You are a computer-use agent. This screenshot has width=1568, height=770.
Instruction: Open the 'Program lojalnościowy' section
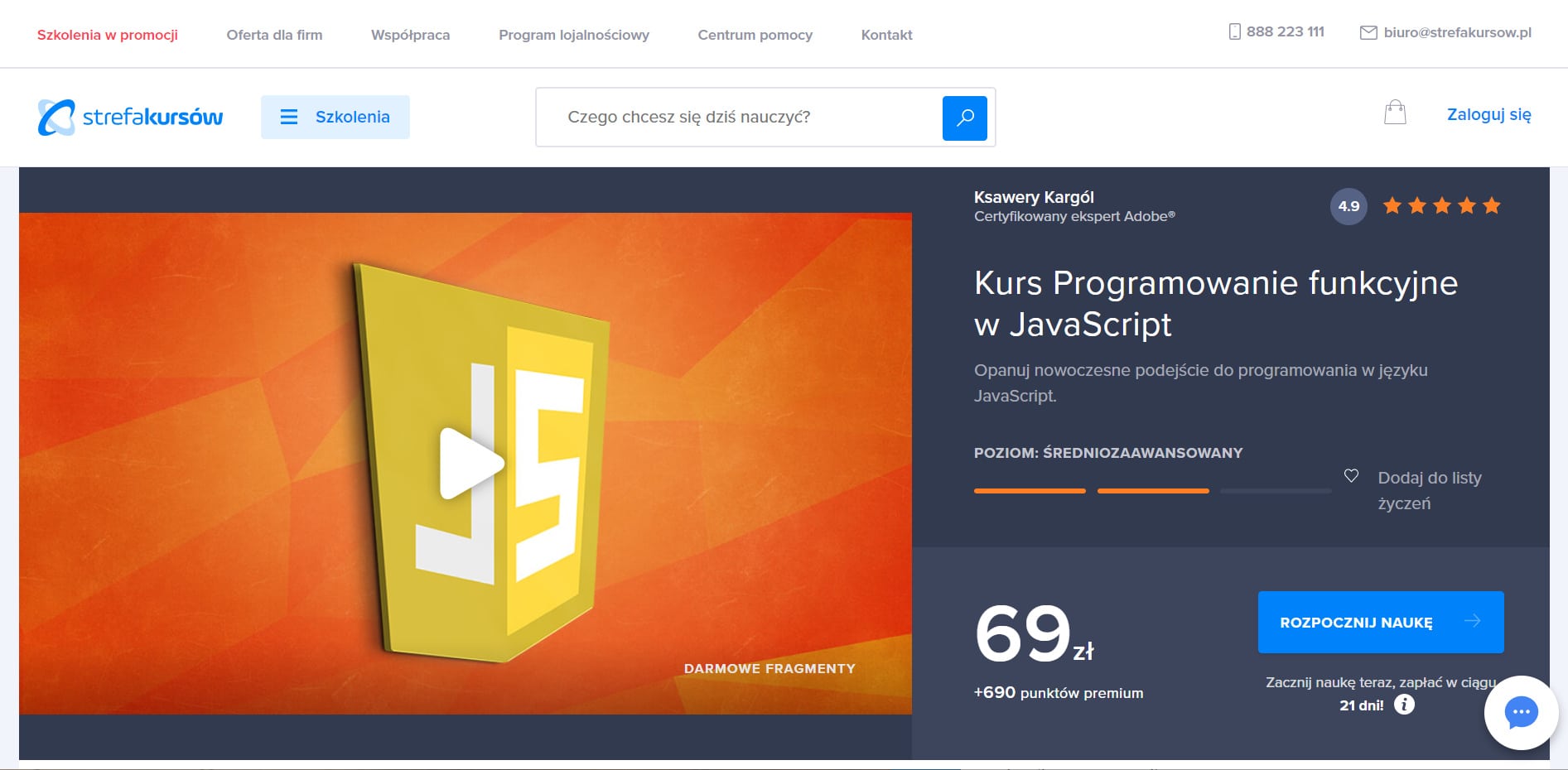pyautogui.click(x=574, y=35)
